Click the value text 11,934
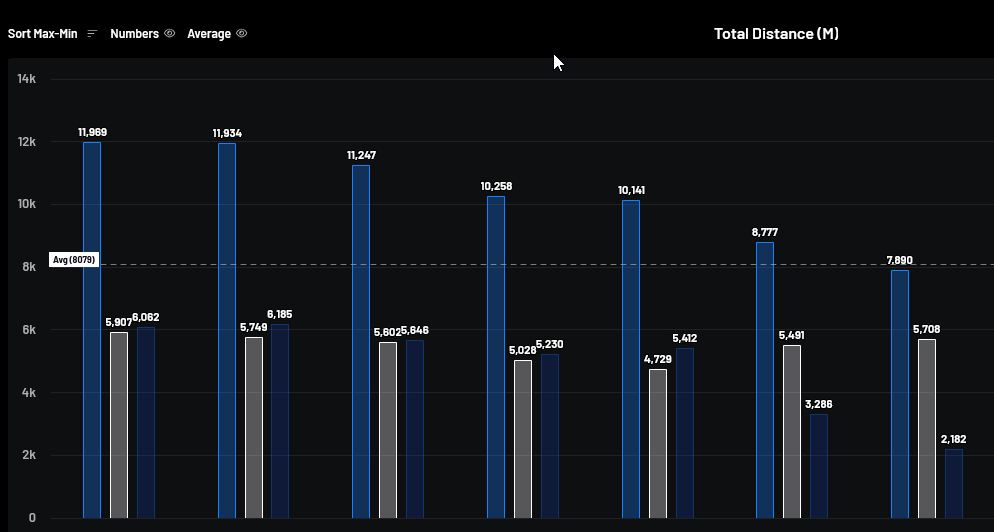The height and width of the screenshot is (532, 994). (x=227, y=134)
